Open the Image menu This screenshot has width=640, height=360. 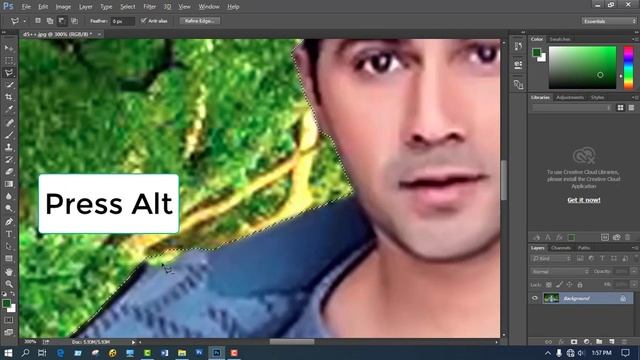(x=63, y=7)
